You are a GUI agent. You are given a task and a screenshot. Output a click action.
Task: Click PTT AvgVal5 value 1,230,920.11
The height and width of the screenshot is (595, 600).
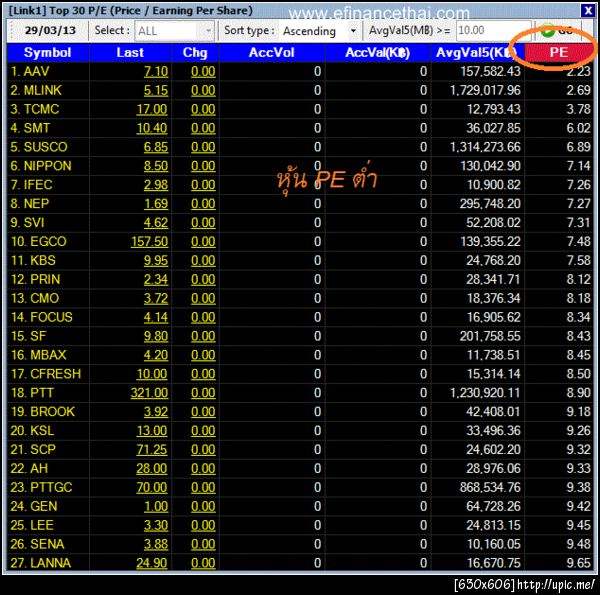[x=485, y=393]
